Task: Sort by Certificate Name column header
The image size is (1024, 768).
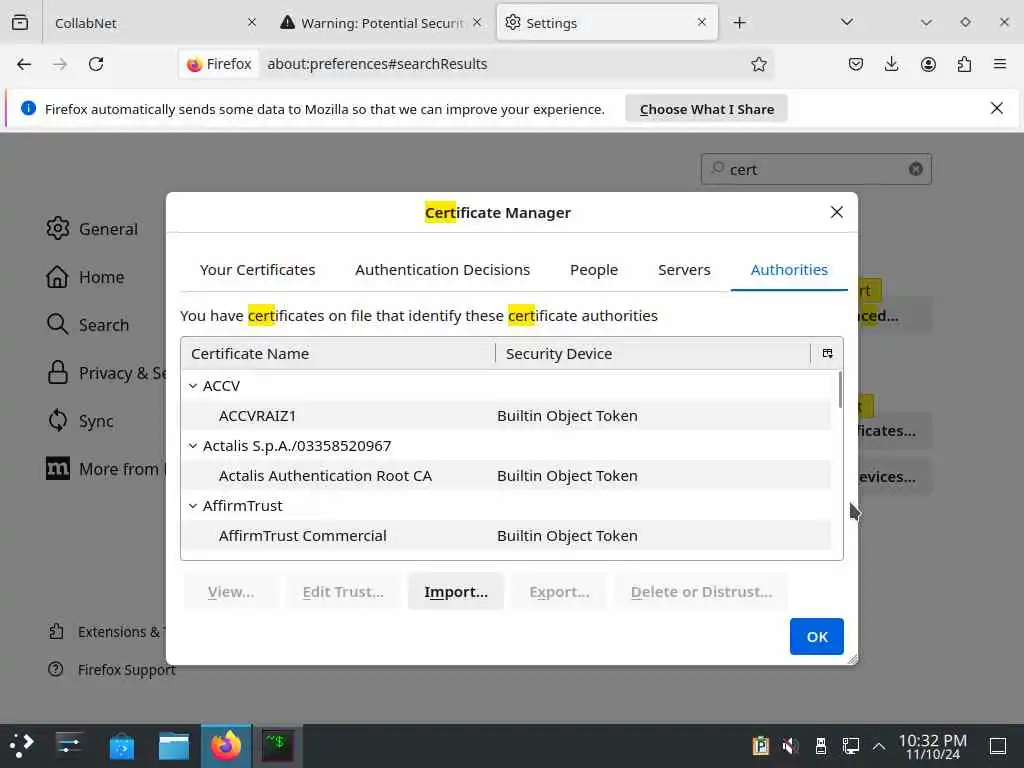Action: (338, 353)
